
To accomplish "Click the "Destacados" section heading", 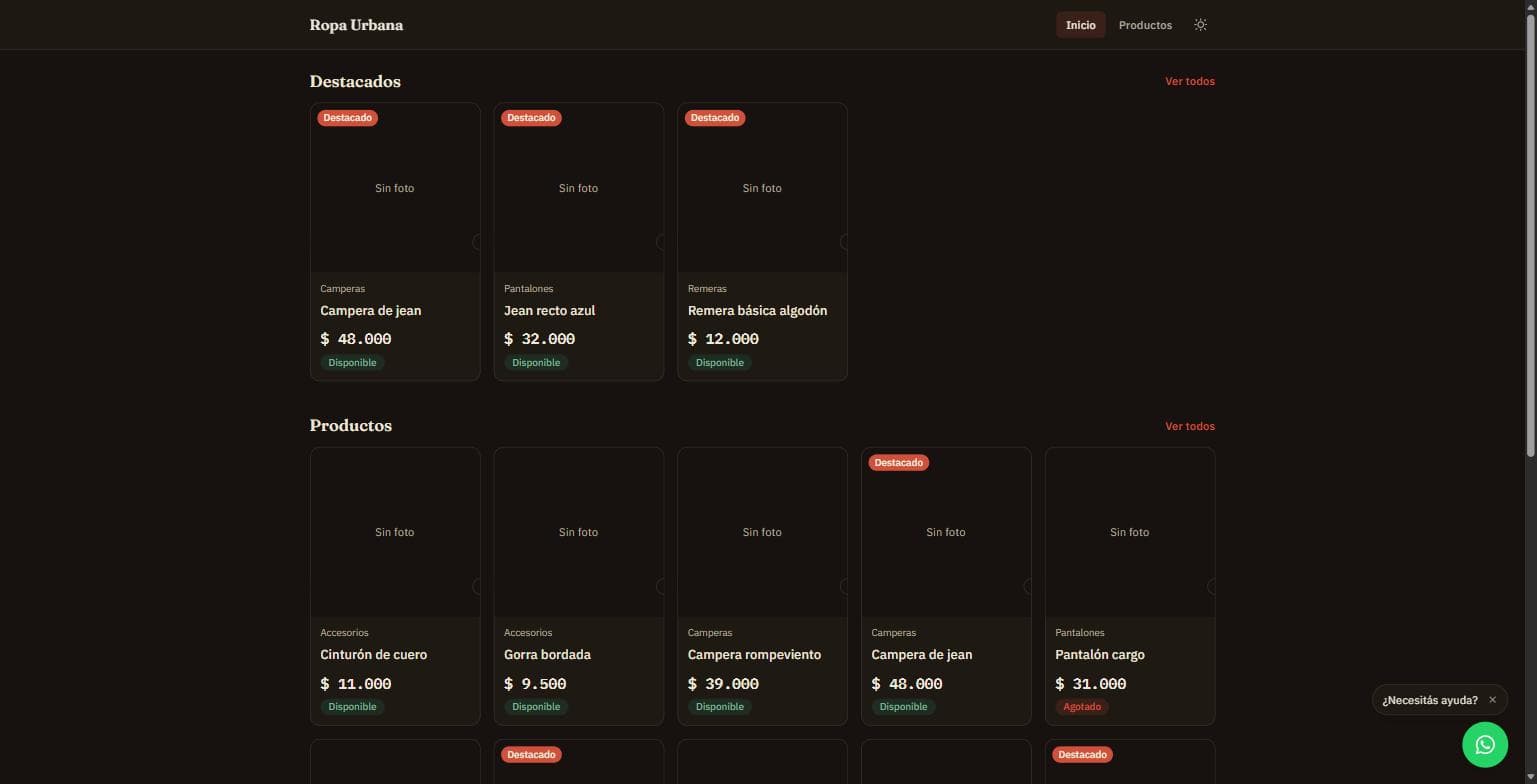I will 355,81.
